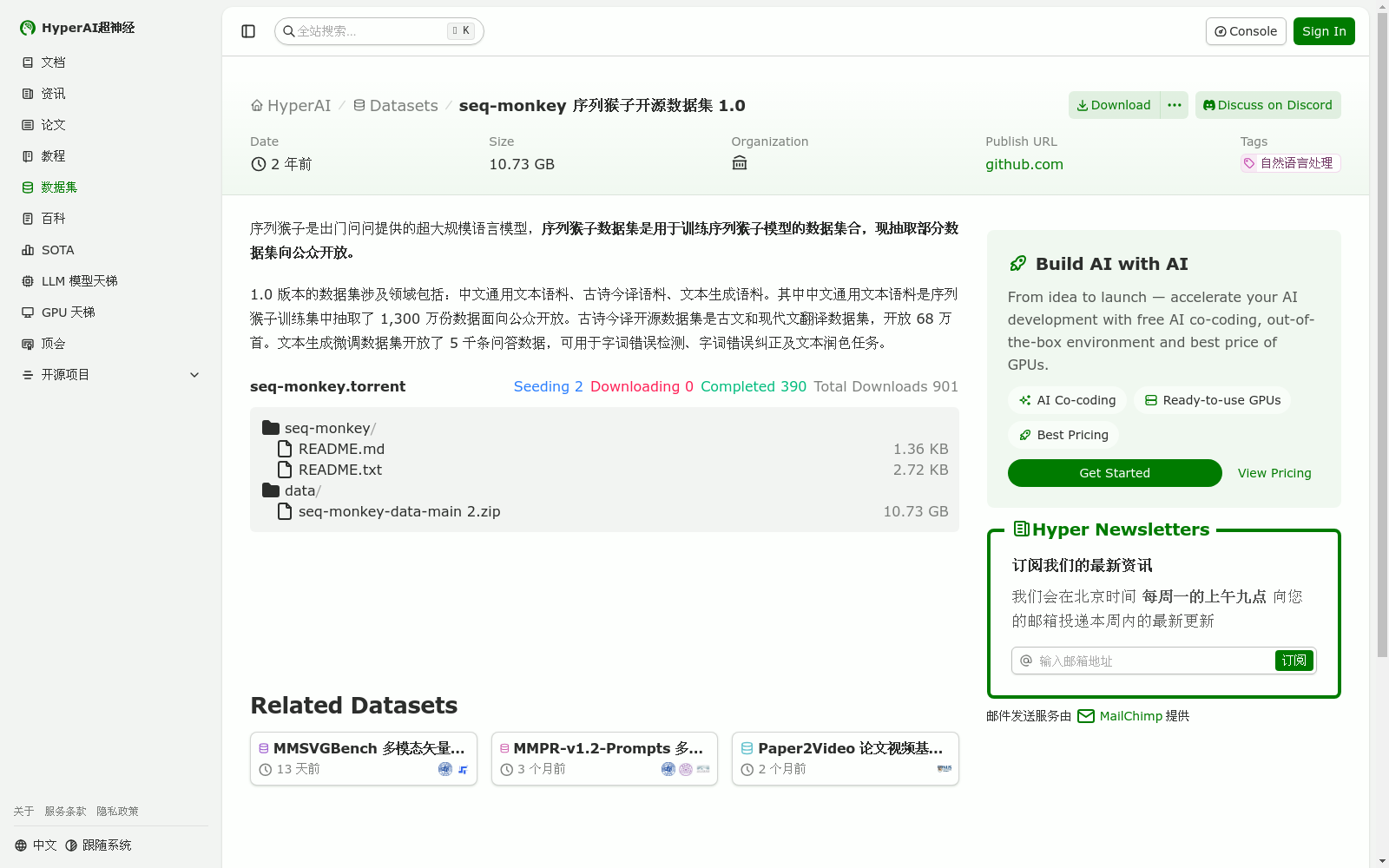Open the Paper2Video dataset card

(x=846, y=759)
